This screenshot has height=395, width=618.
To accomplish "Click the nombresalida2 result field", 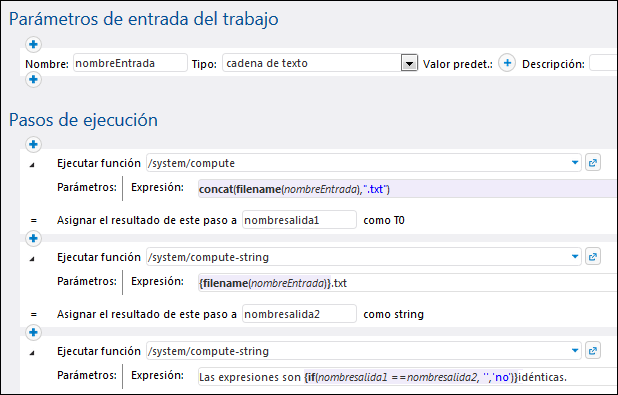I will [x=300, y=314].
